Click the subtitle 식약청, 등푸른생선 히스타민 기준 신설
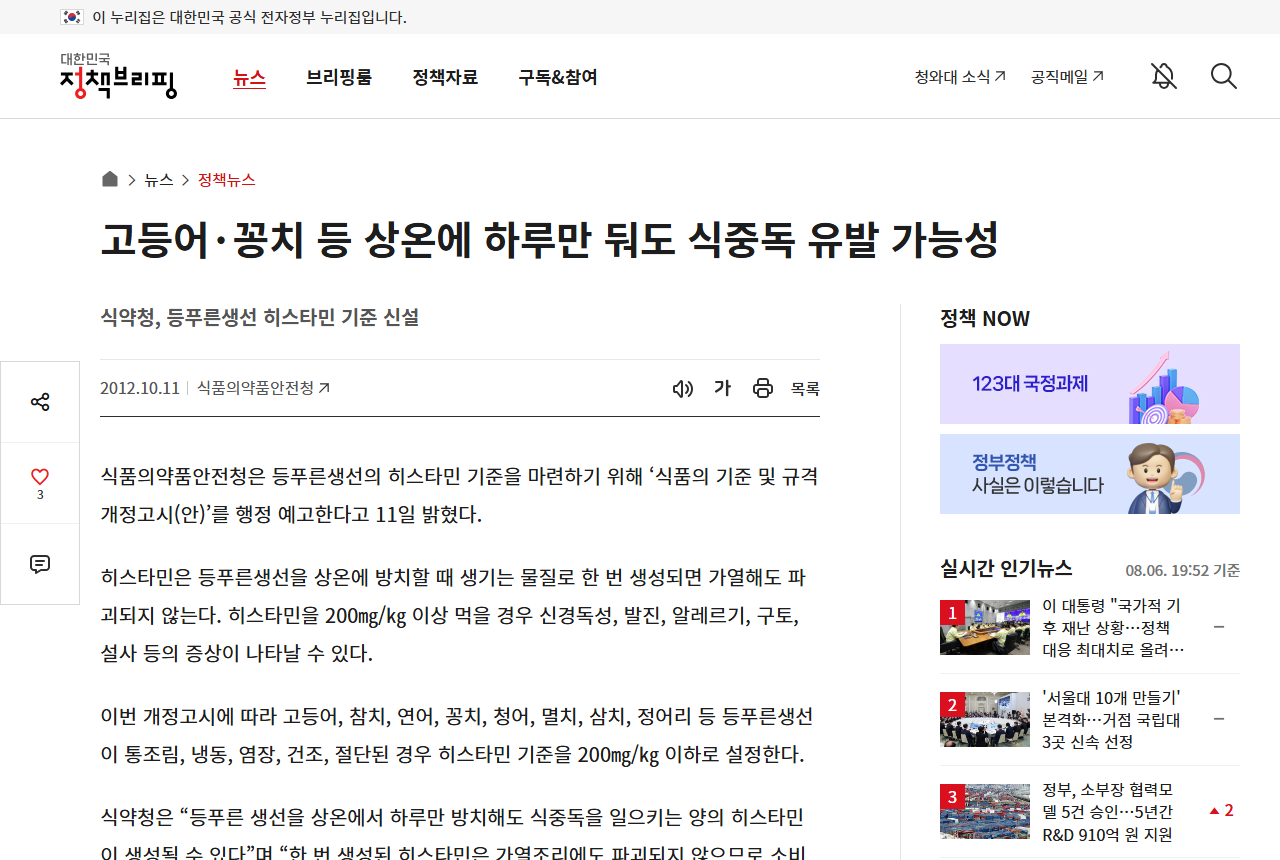The image size is (1280, 860). (x=260, y=317)
